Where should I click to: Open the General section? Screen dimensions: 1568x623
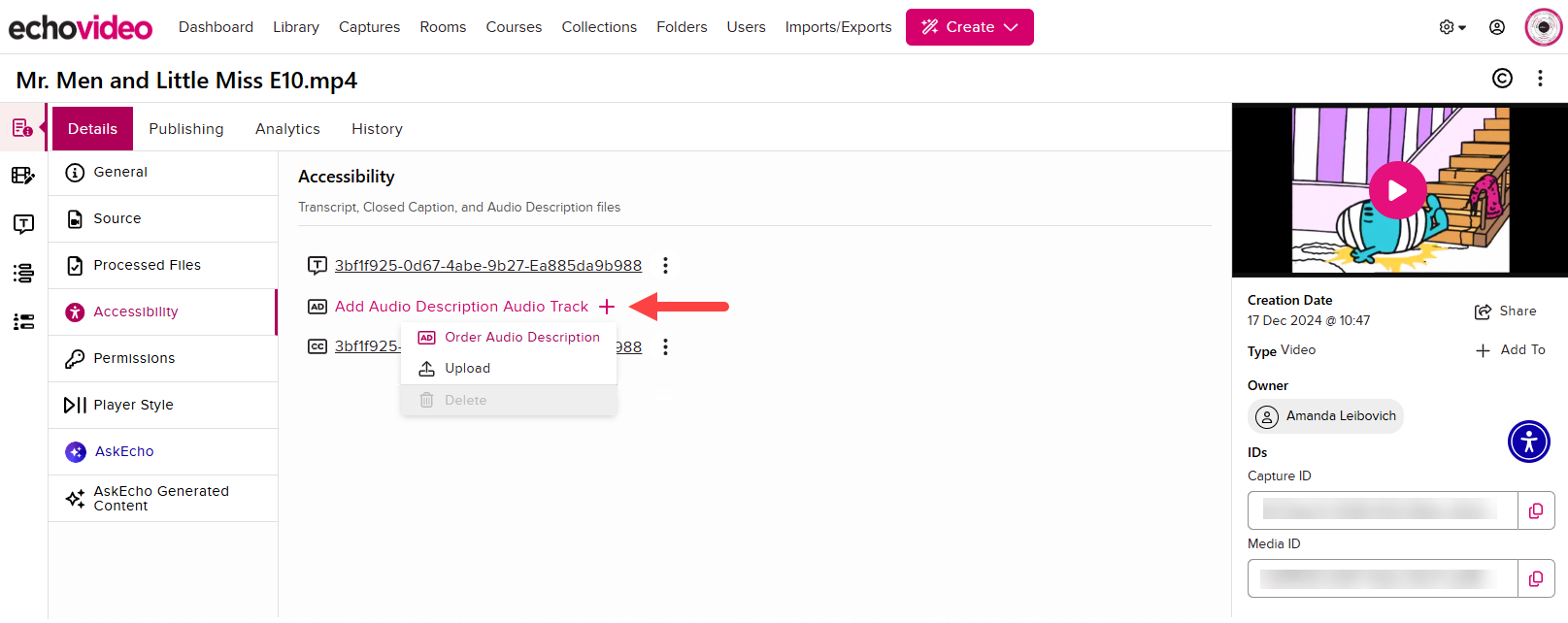point(163,173)
